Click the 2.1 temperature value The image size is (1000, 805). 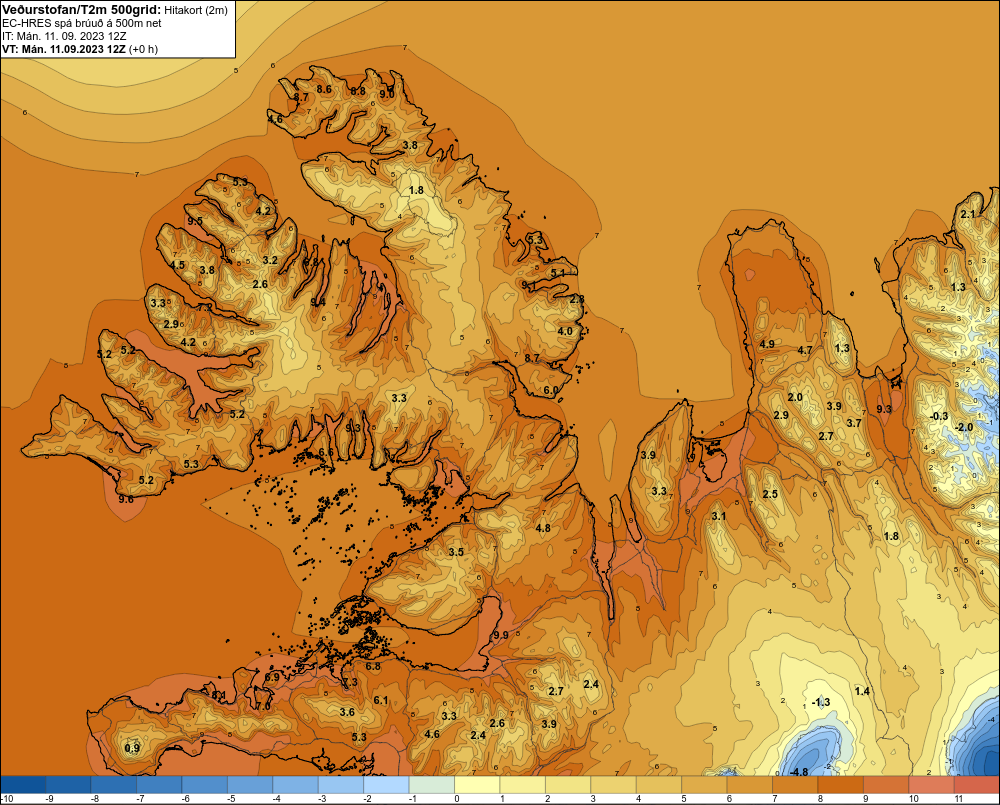tap(968, 214)
